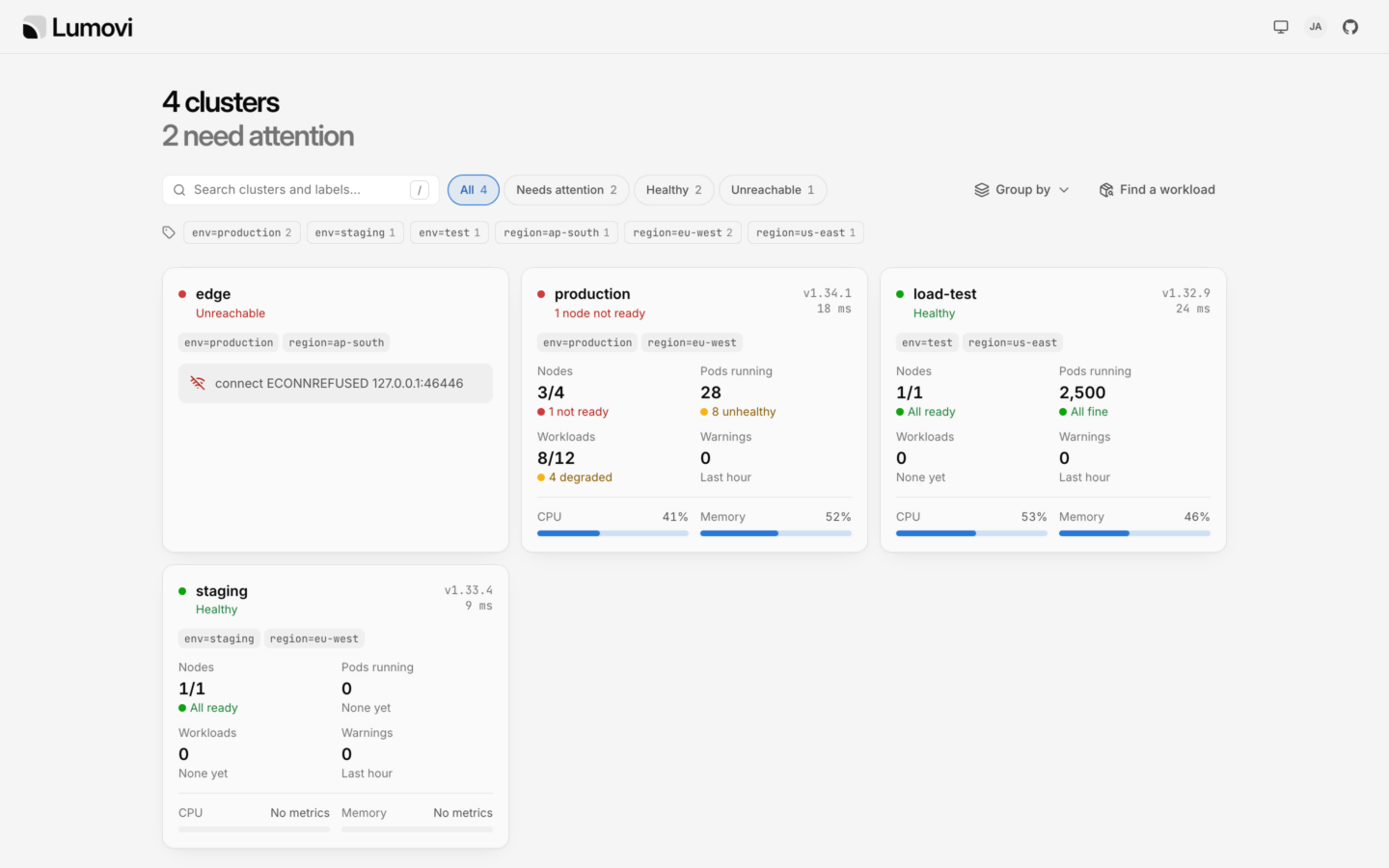This screenshot has width=1389, height=868.
Task: Click the Group by layers icon
Action: click(x=982, y=190)
